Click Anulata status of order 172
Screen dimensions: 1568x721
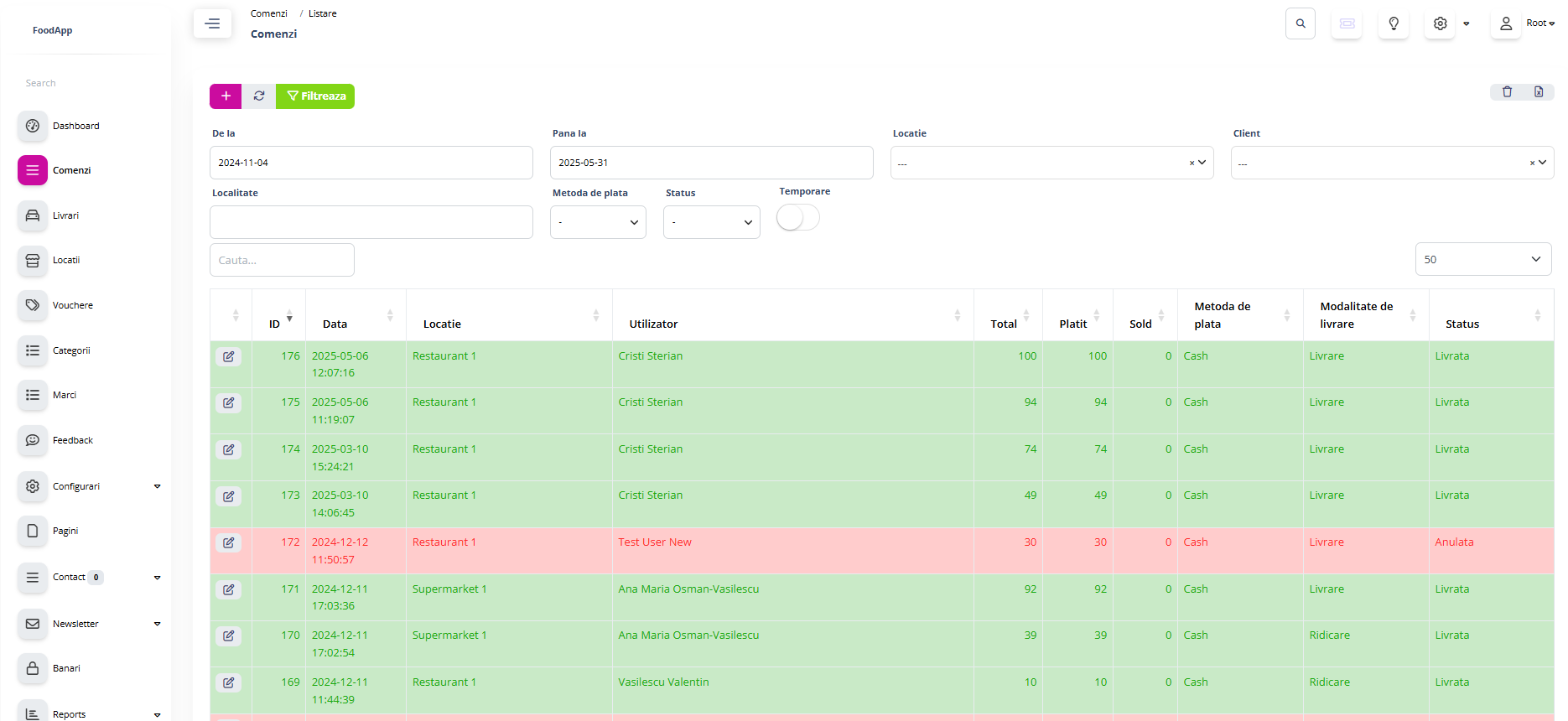[x=1454, y=542]
